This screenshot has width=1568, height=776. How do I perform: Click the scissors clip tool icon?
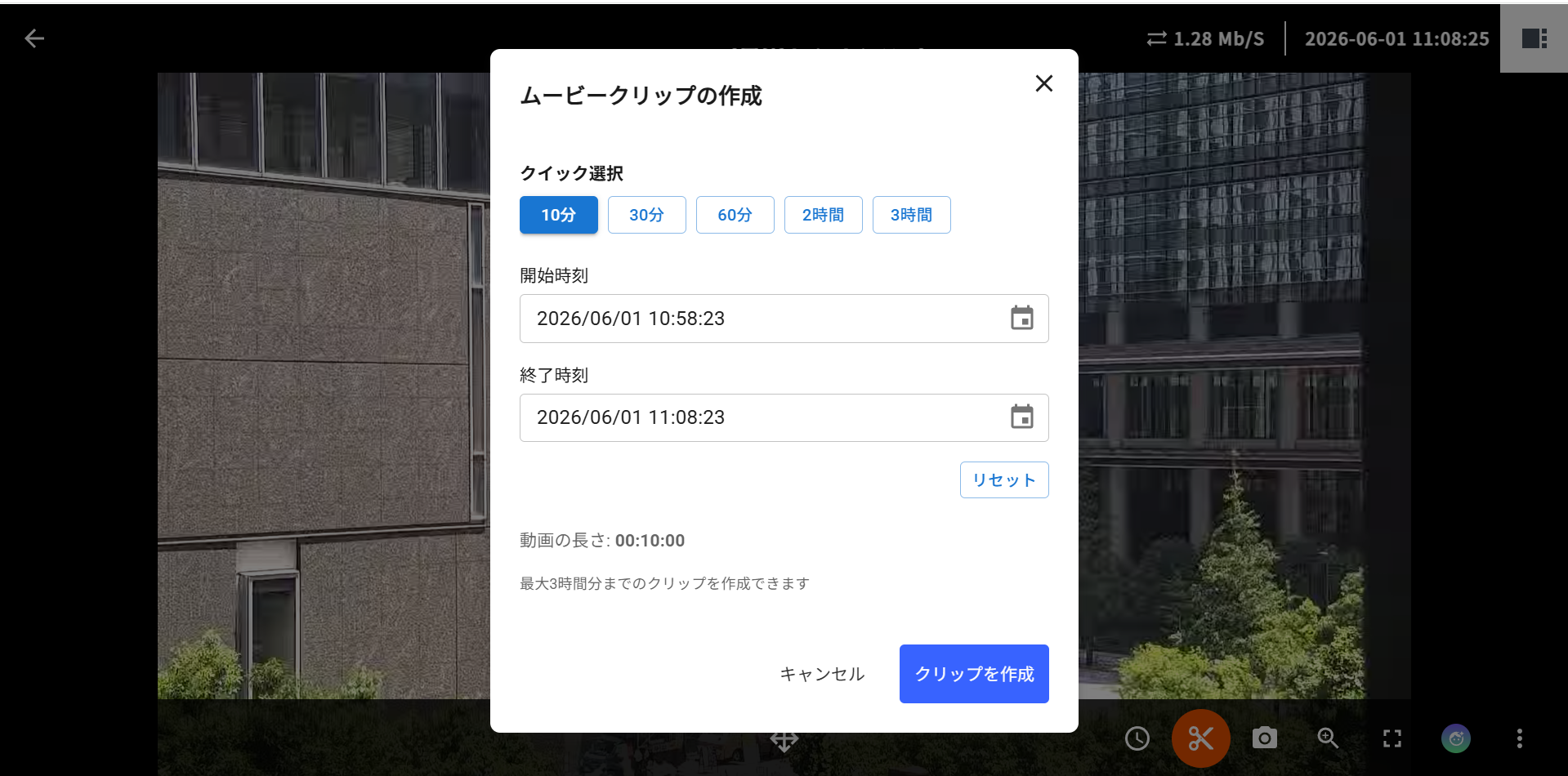point(1200,738)
